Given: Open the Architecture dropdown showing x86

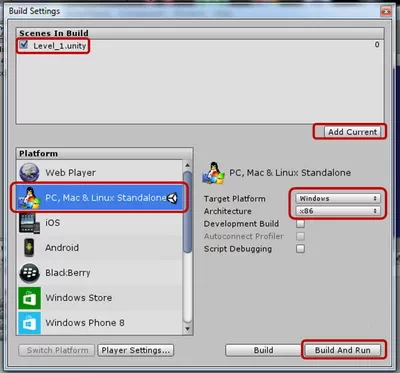Looking at the screenshot, I should (338, 211).
